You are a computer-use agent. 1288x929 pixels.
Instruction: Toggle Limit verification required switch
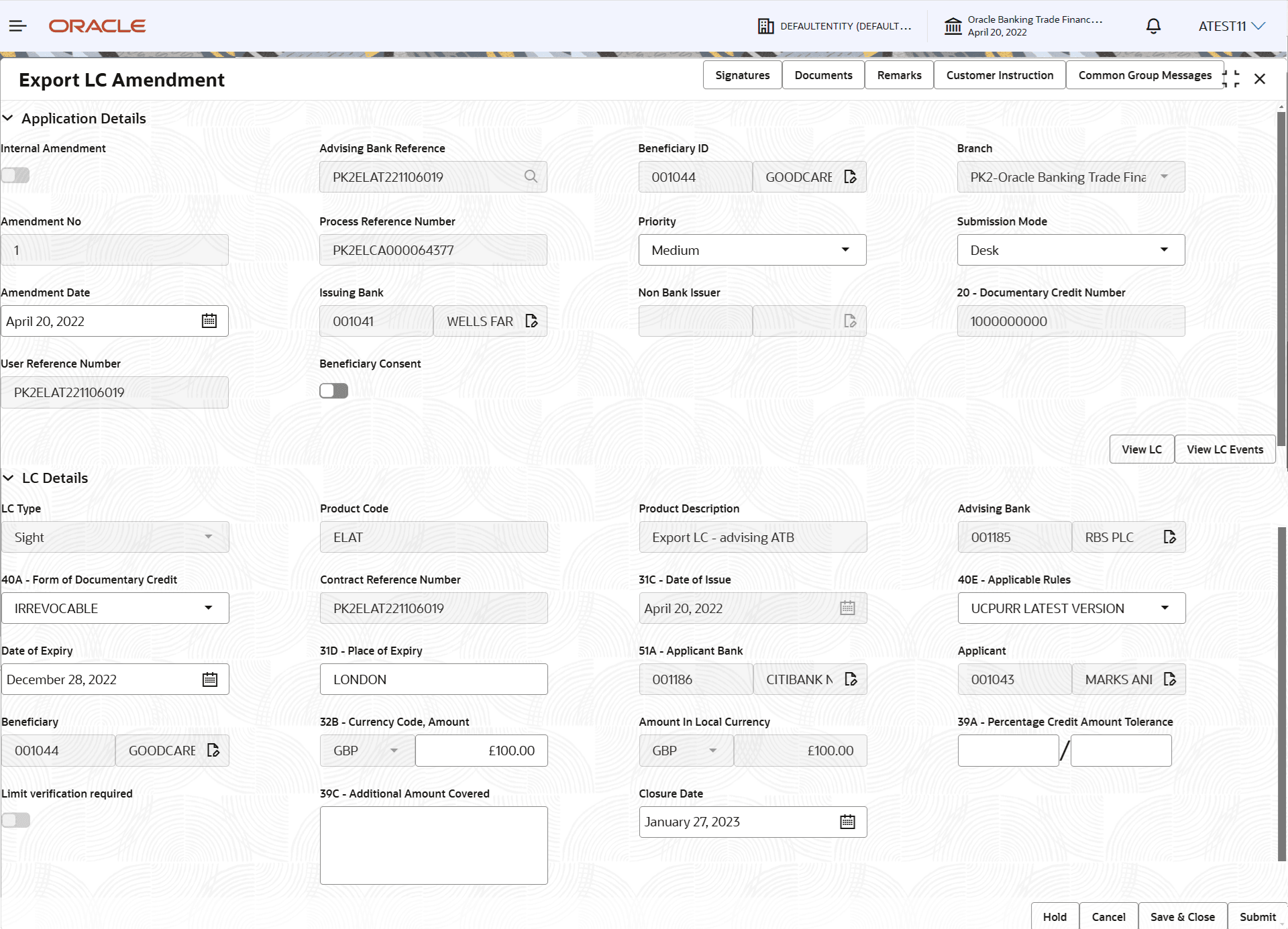[x=16, y=820]
